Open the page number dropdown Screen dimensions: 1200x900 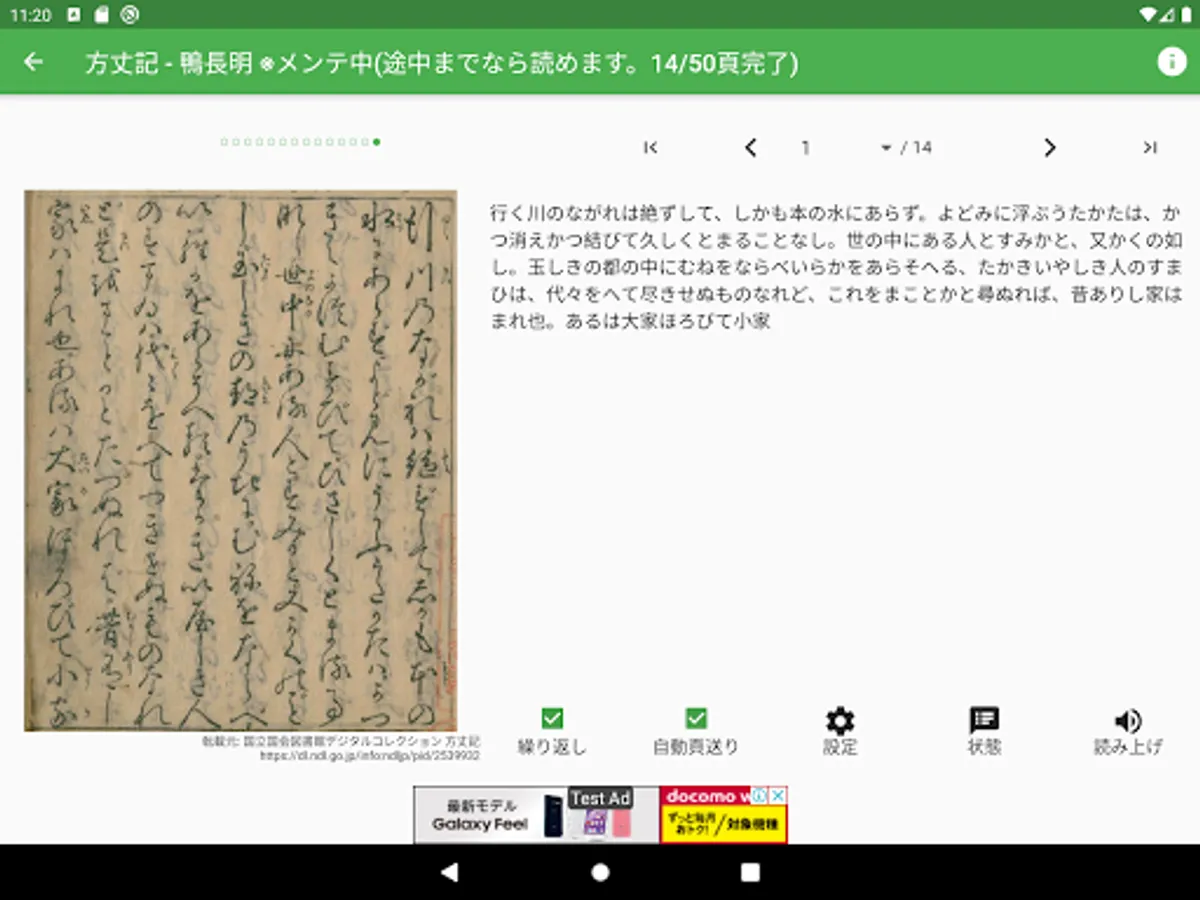click(x=885, y=148)
